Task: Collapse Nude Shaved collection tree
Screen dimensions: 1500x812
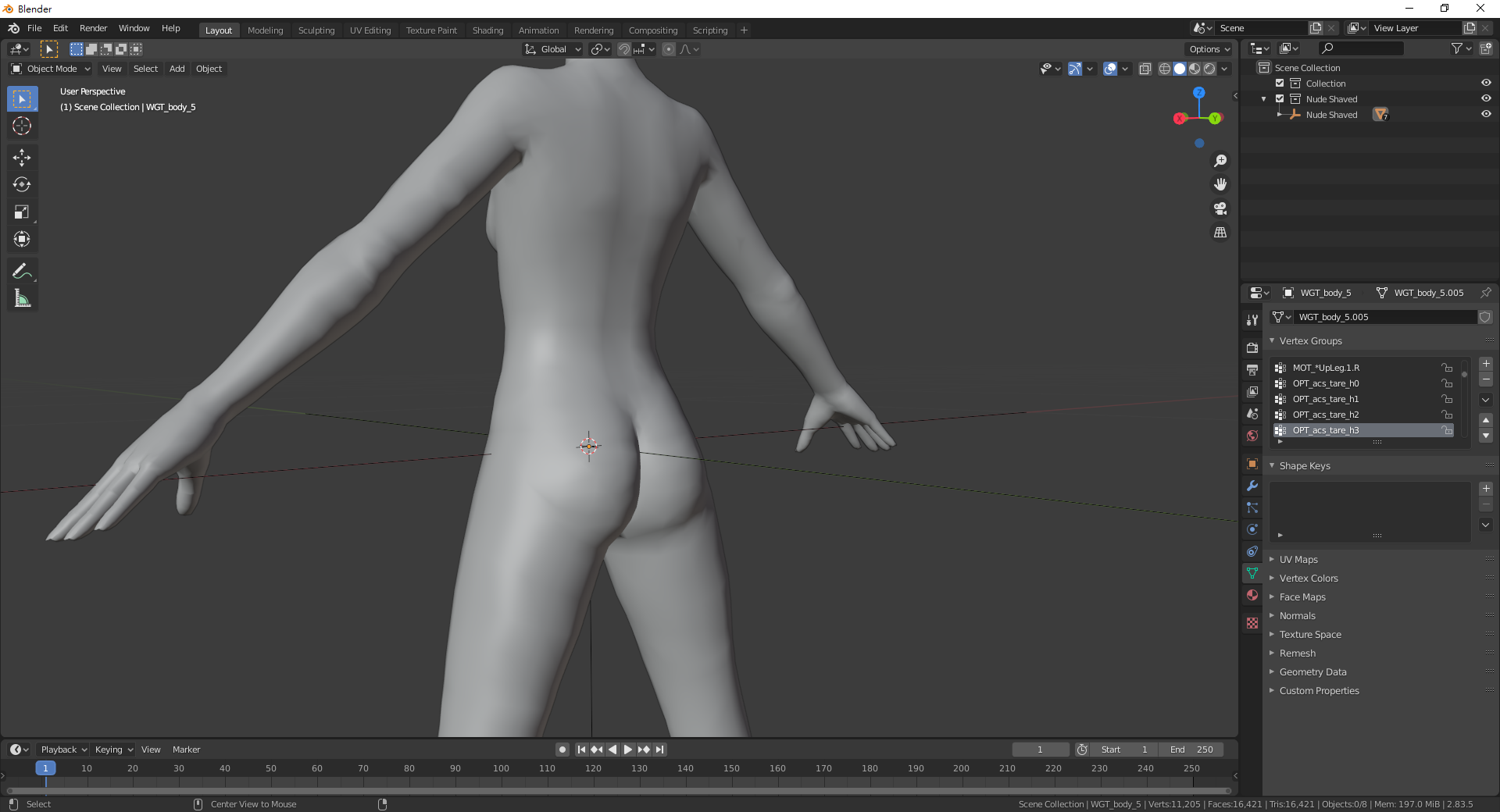Action: (x=1263, y=99)
